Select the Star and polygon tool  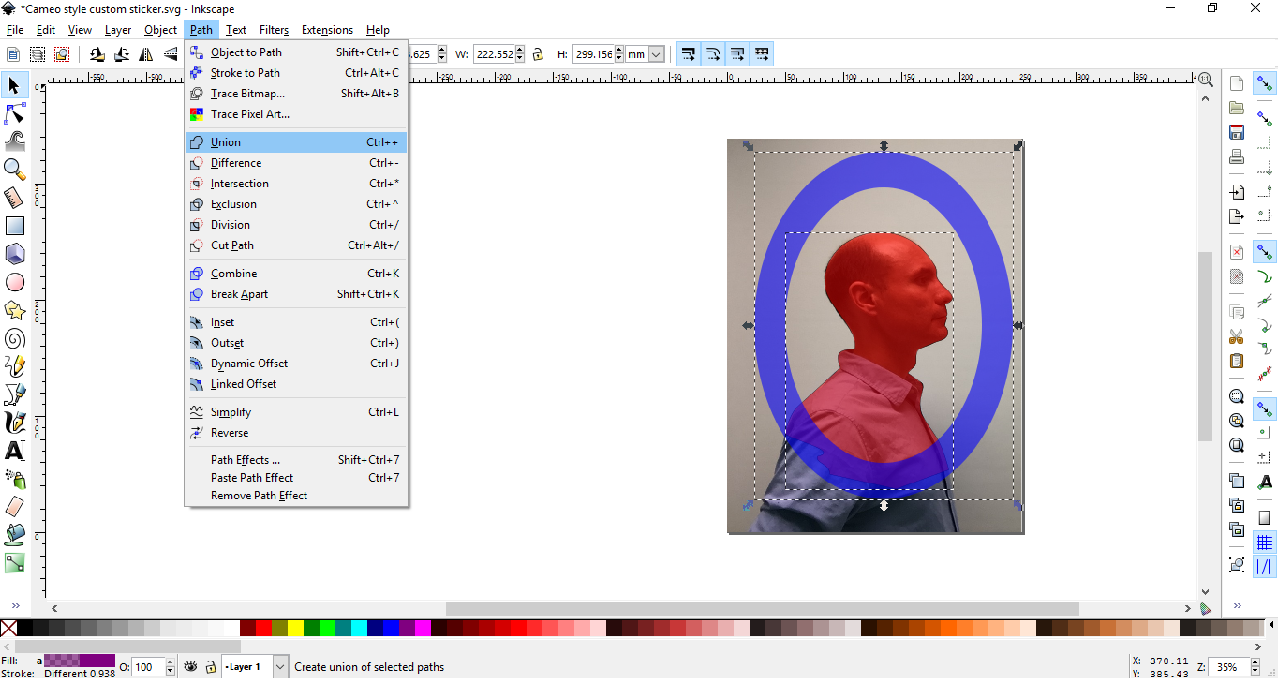click(14, 310)
